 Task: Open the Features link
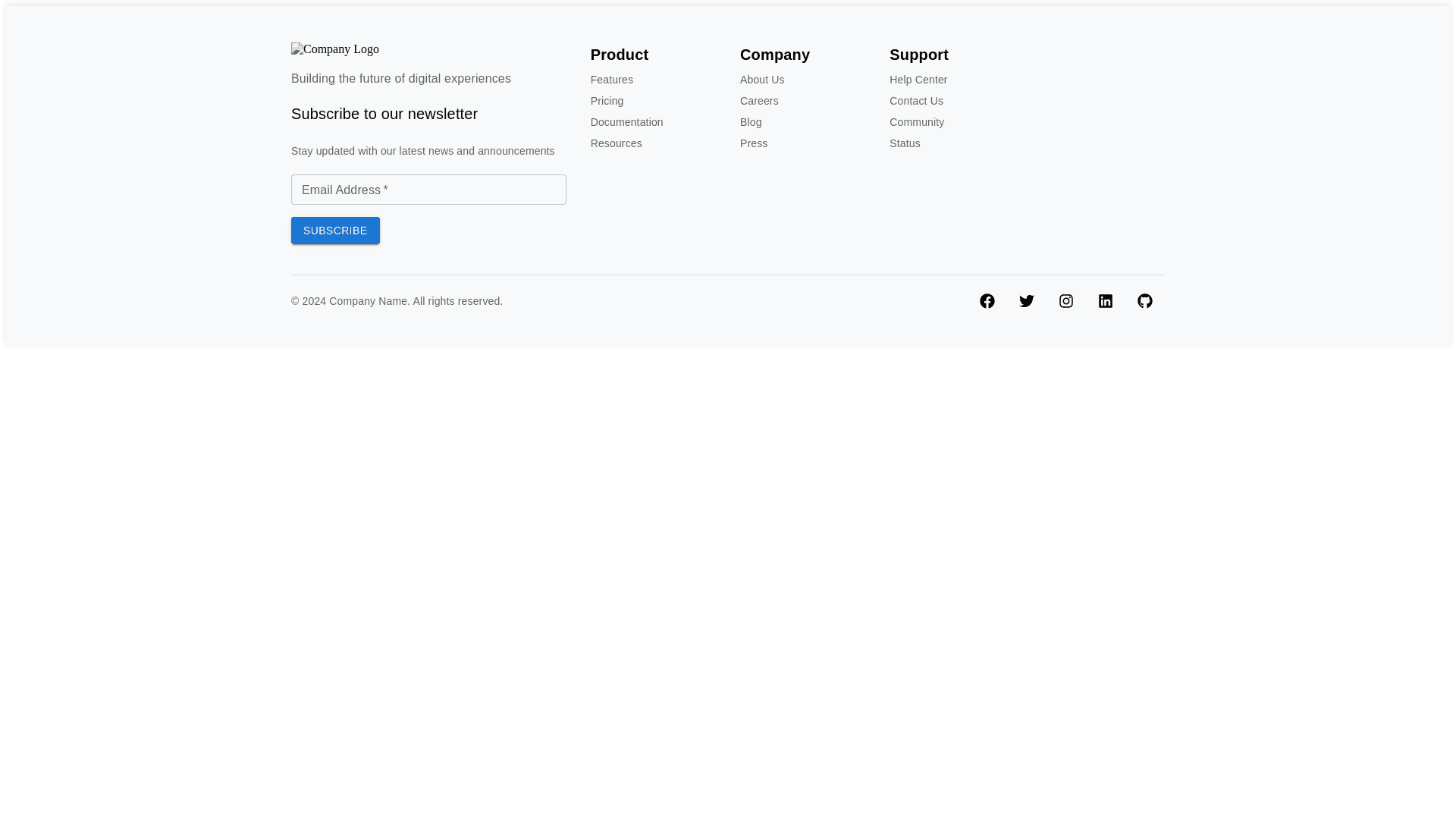point(611,80)
